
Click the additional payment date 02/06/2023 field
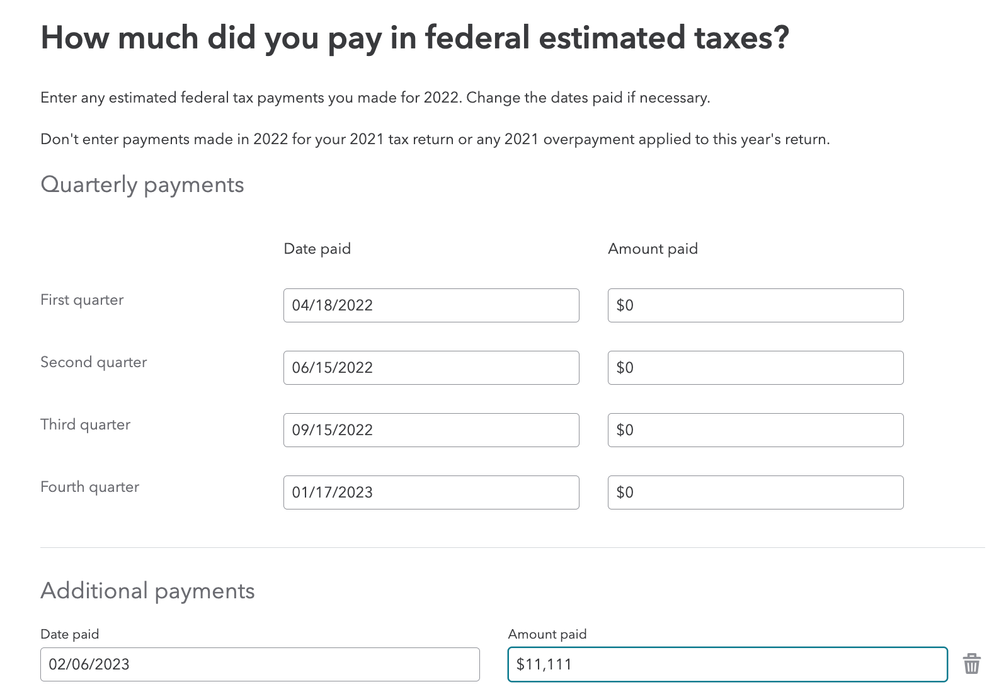click(x=260, y=665)
